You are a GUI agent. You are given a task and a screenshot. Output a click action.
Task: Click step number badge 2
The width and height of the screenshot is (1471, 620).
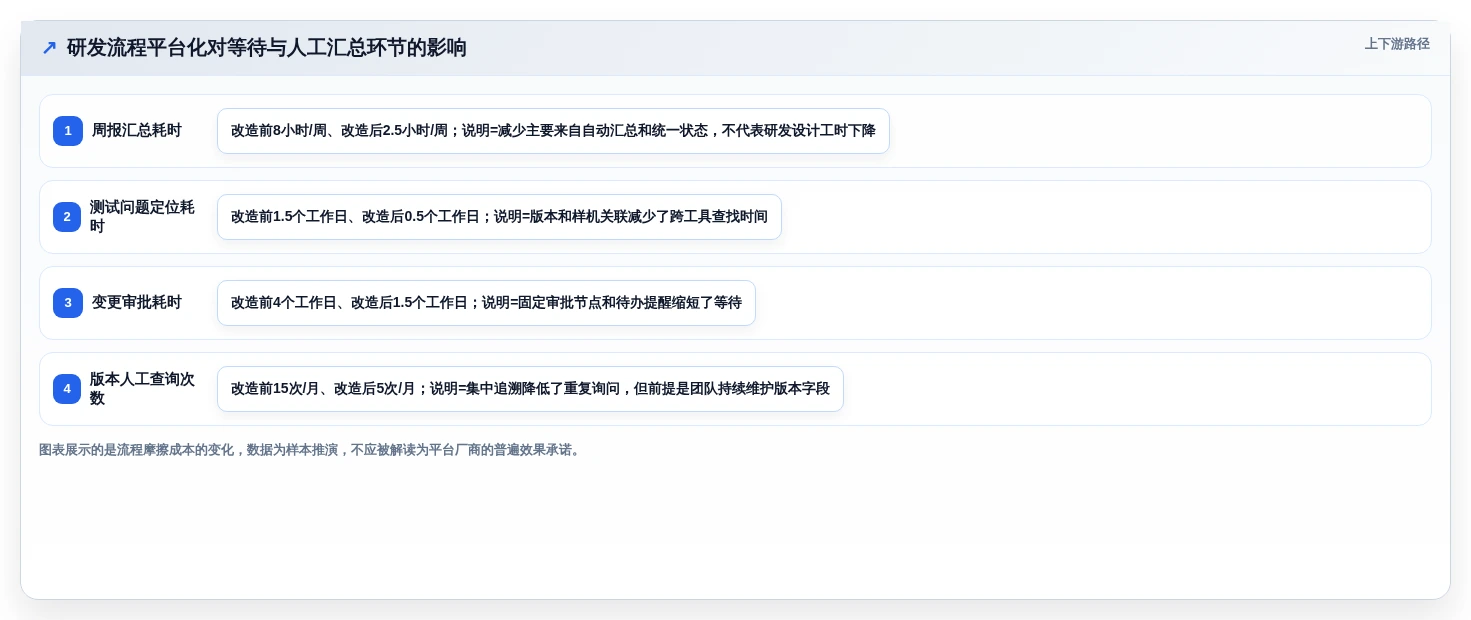pos(68,217)
